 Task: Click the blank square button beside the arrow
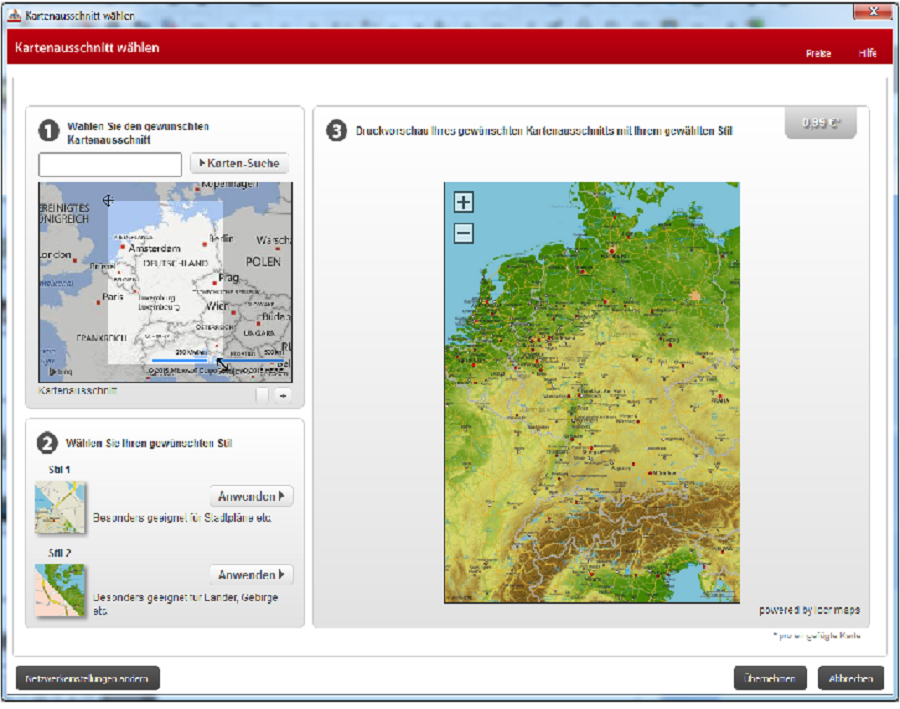coord(262,395)
